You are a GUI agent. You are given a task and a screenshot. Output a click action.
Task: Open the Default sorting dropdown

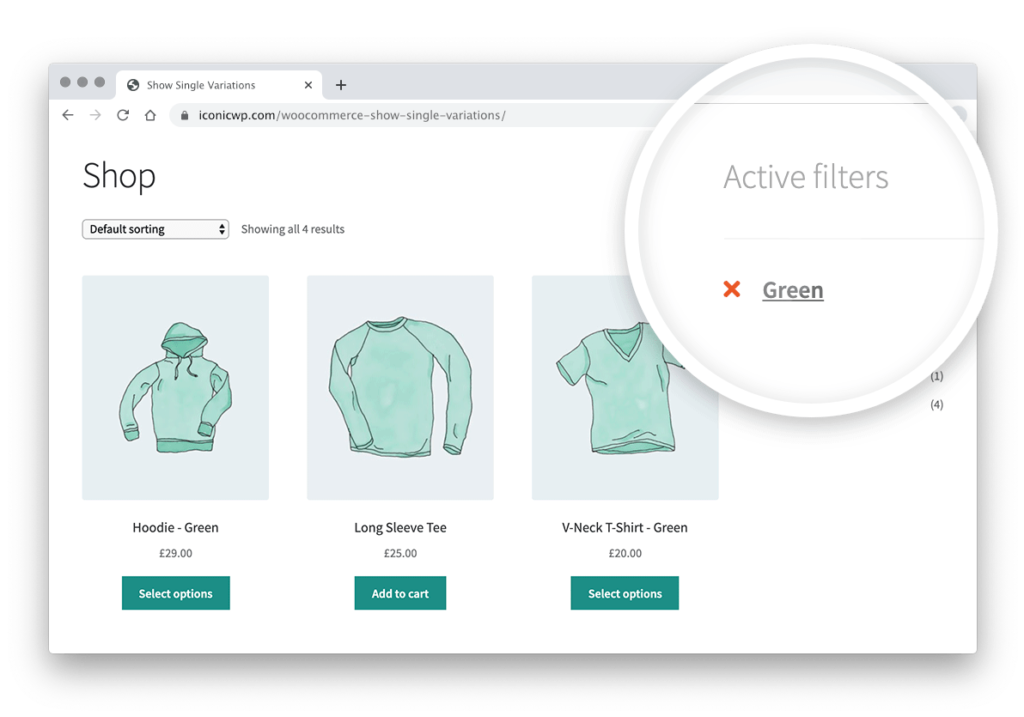(155, 229)
